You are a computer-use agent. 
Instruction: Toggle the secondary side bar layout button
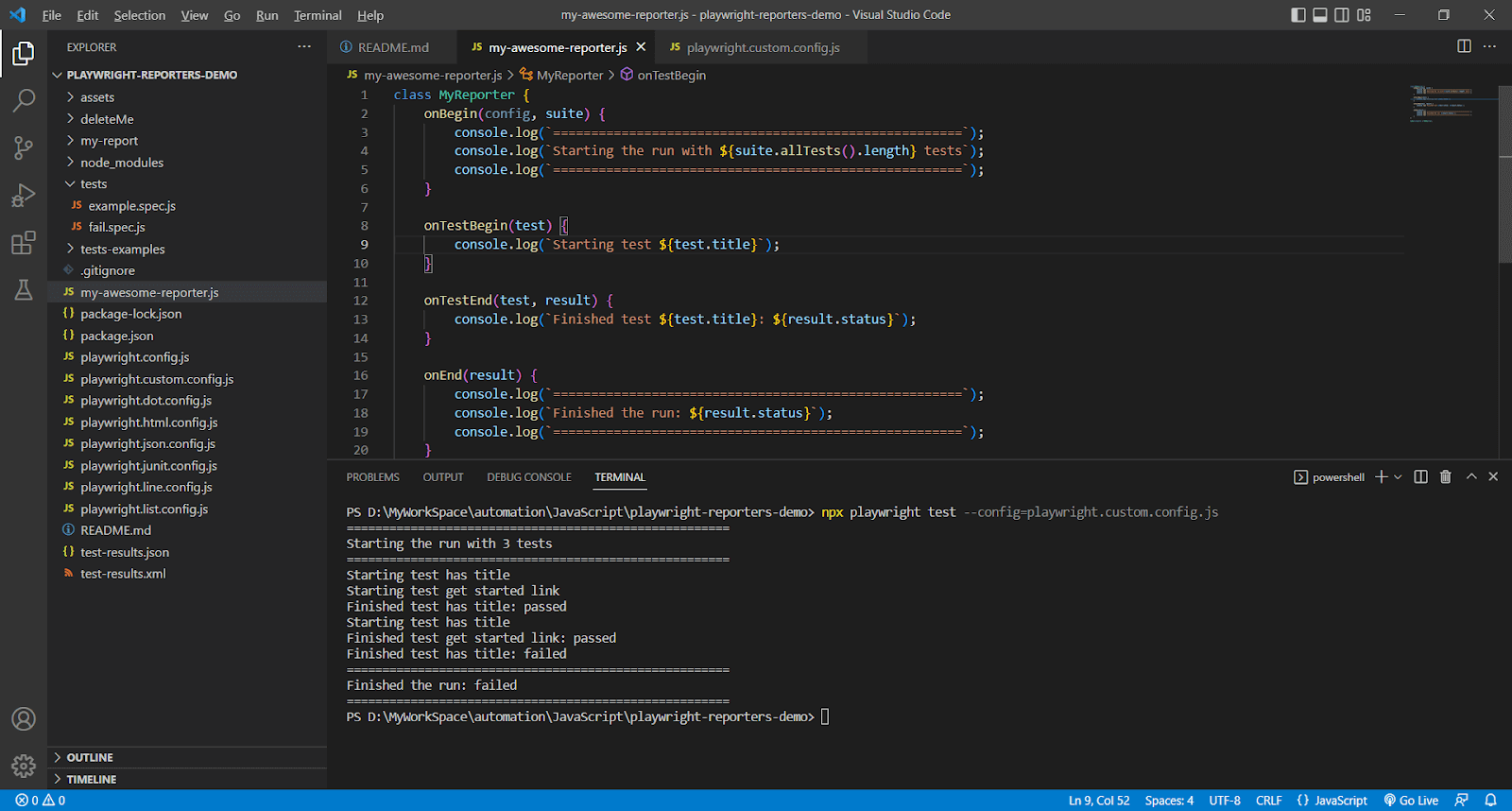click(x=1342, y=15)
